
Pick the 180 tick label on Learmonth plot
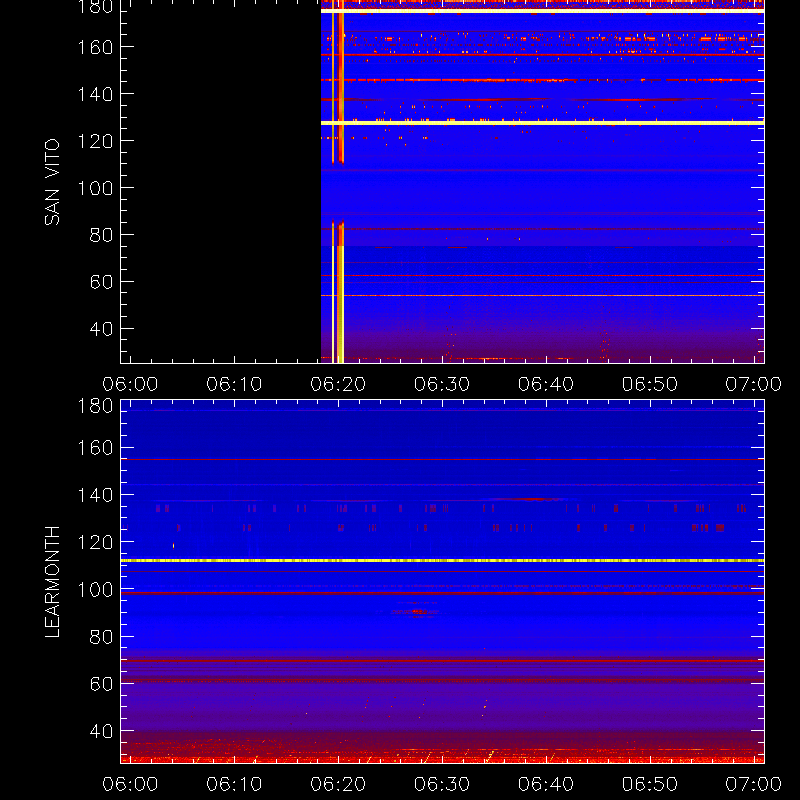click(x=95, y=407)
